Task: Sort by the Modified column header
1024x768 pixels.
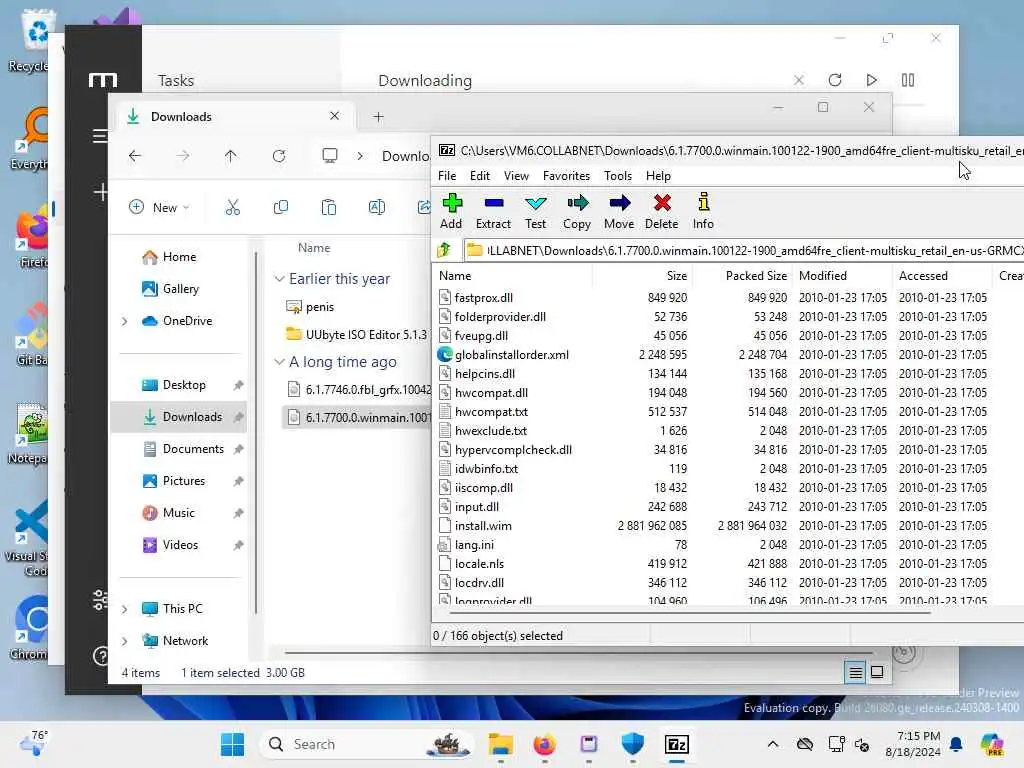Action: point(842,276)
